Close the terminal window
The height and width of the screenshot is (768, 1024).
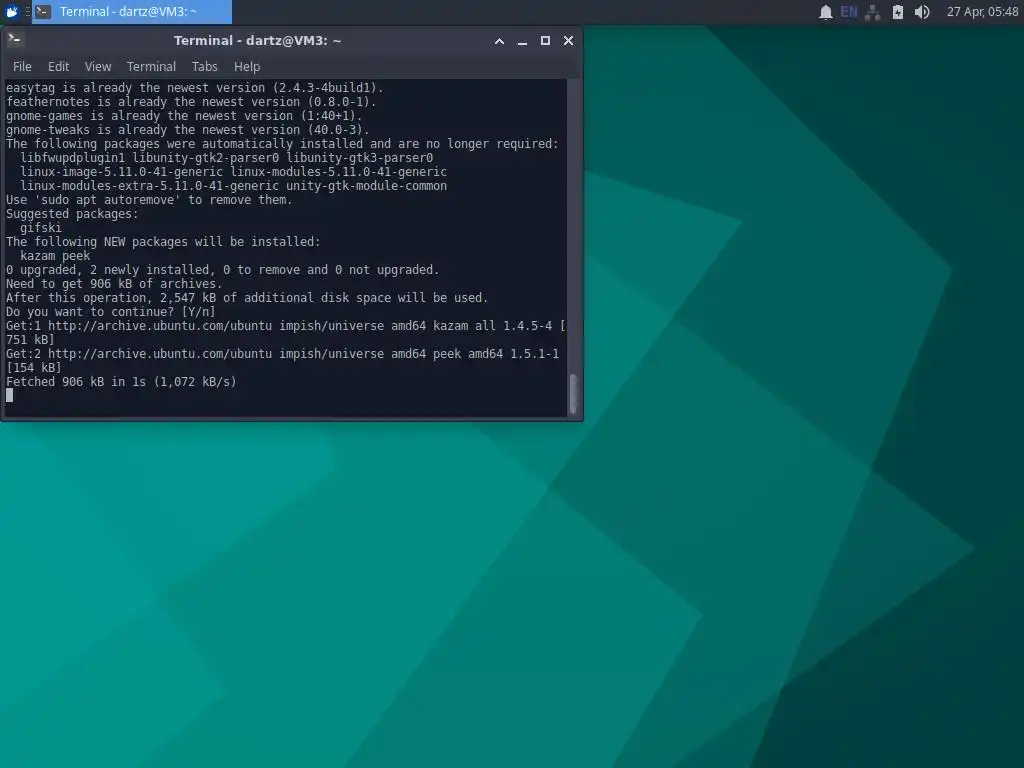point(568,40)
